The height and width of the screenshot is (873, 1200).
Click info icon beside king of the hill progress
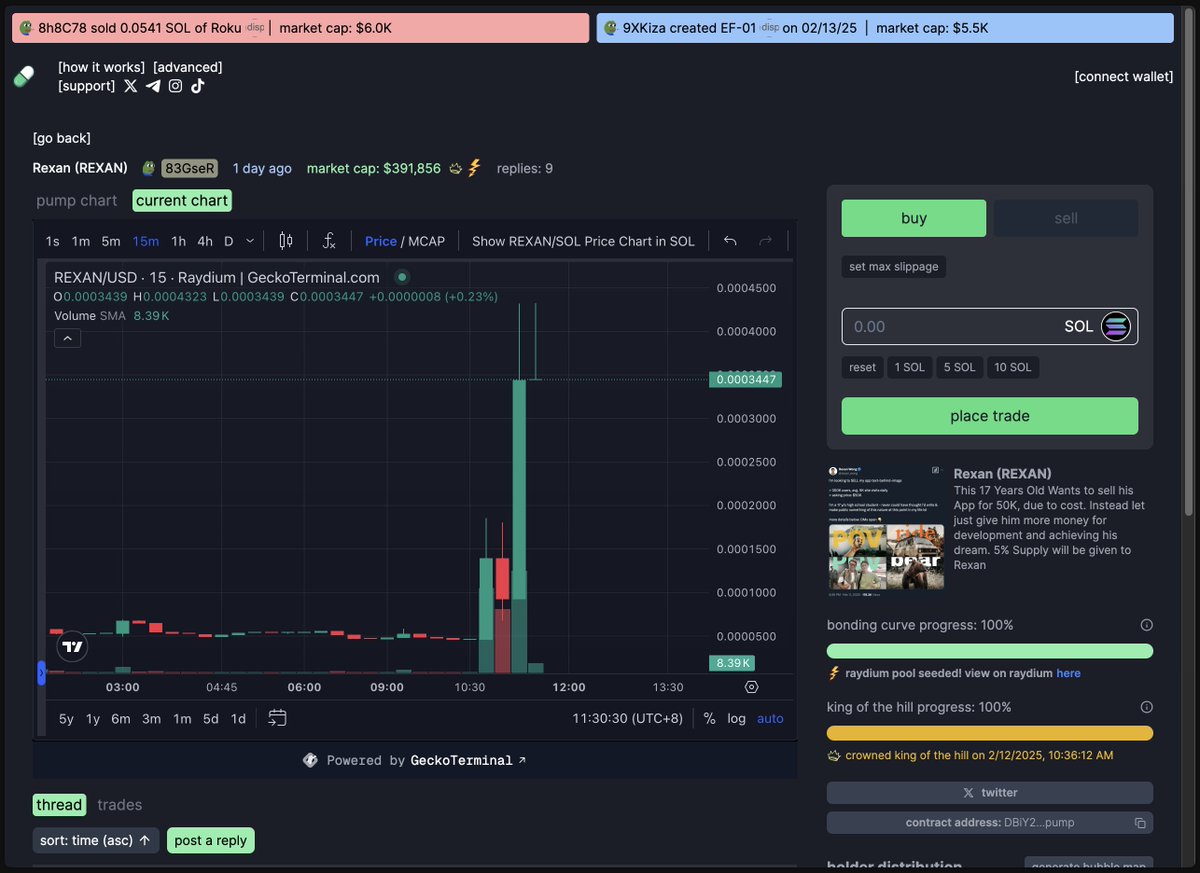(1147, 707)
